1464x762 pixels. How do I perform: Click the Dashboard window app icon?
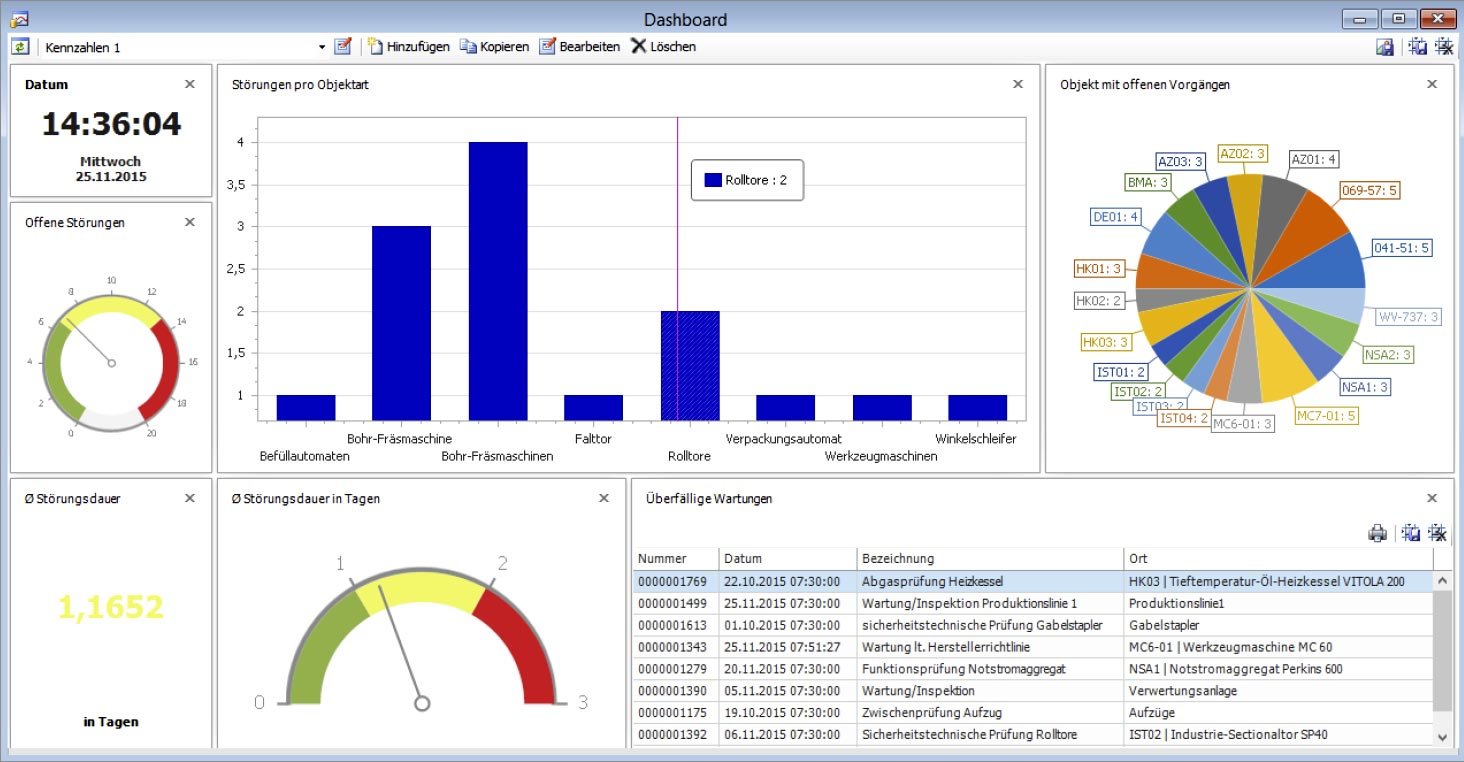[19, 19]
